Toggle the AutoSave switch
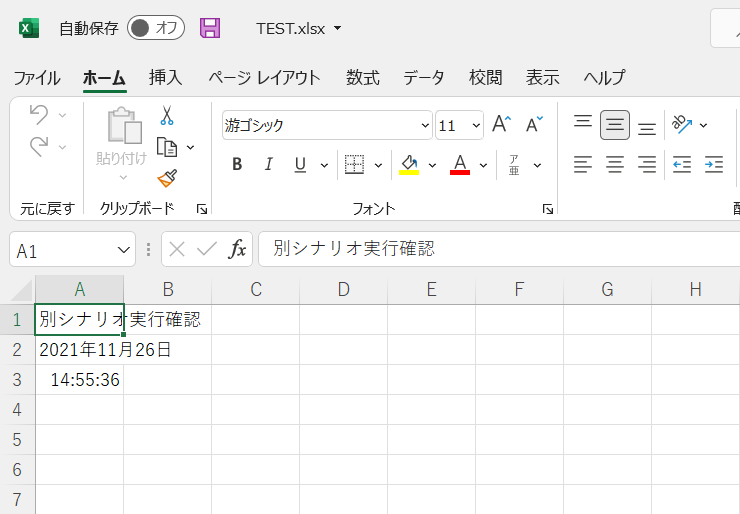 click(156, 28)
